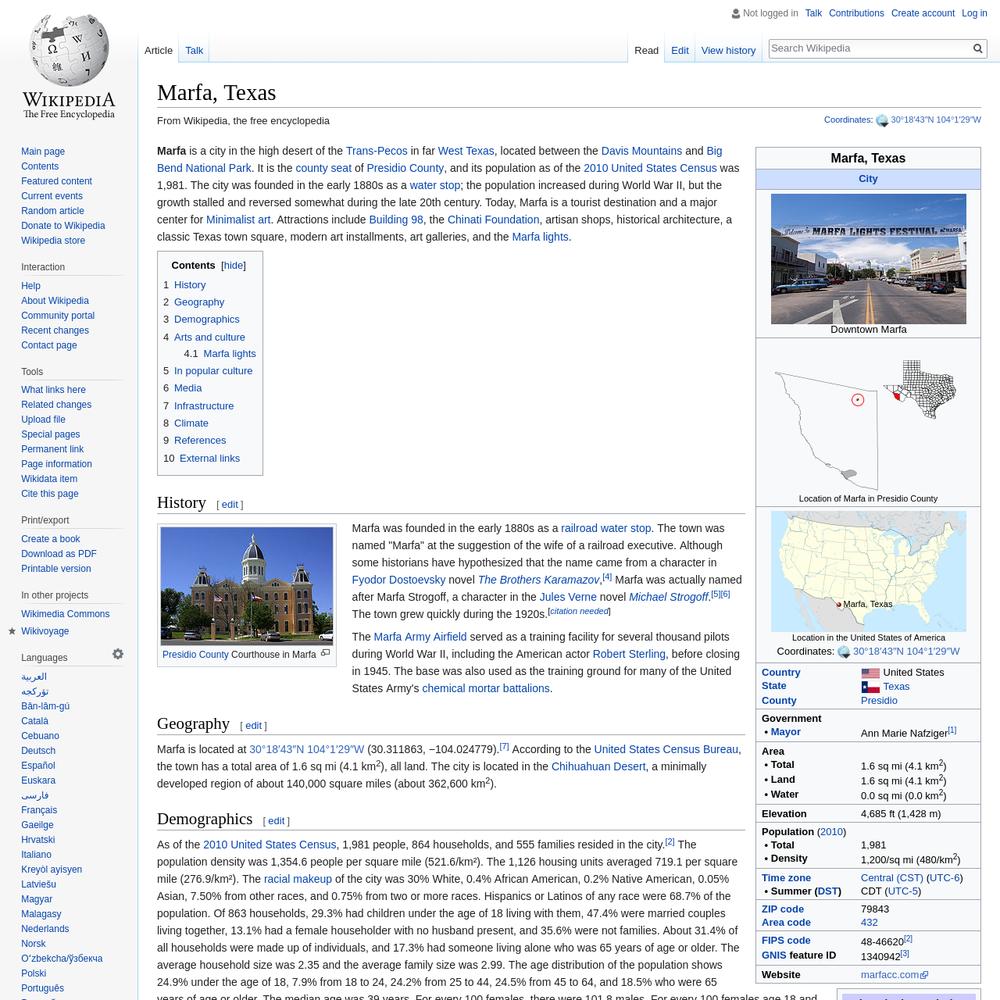
Task: Select the Article tab
Action: [x=158, y=50]
